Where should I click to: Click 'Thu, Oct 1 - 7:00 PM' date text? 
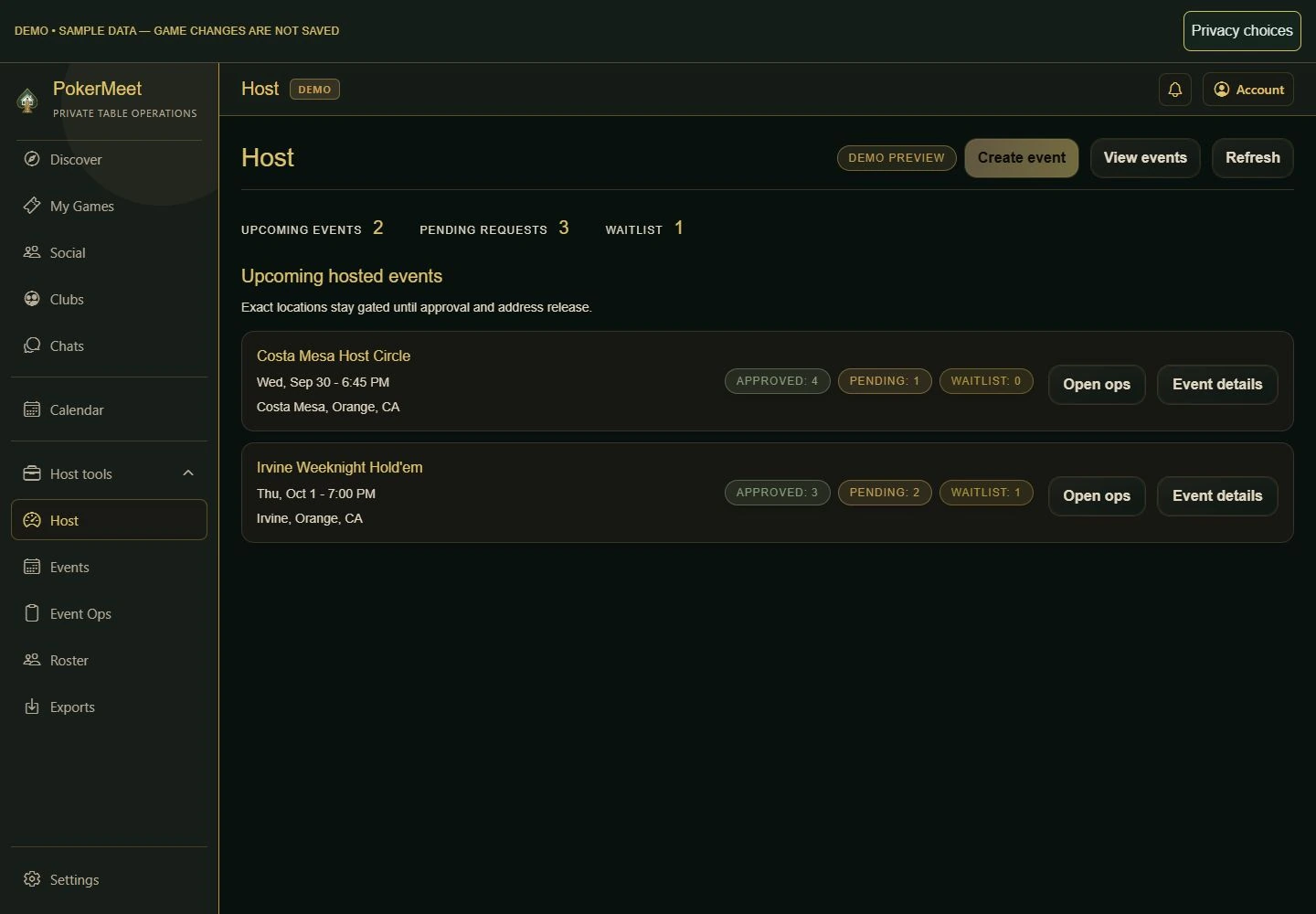(x=316, y=494)
